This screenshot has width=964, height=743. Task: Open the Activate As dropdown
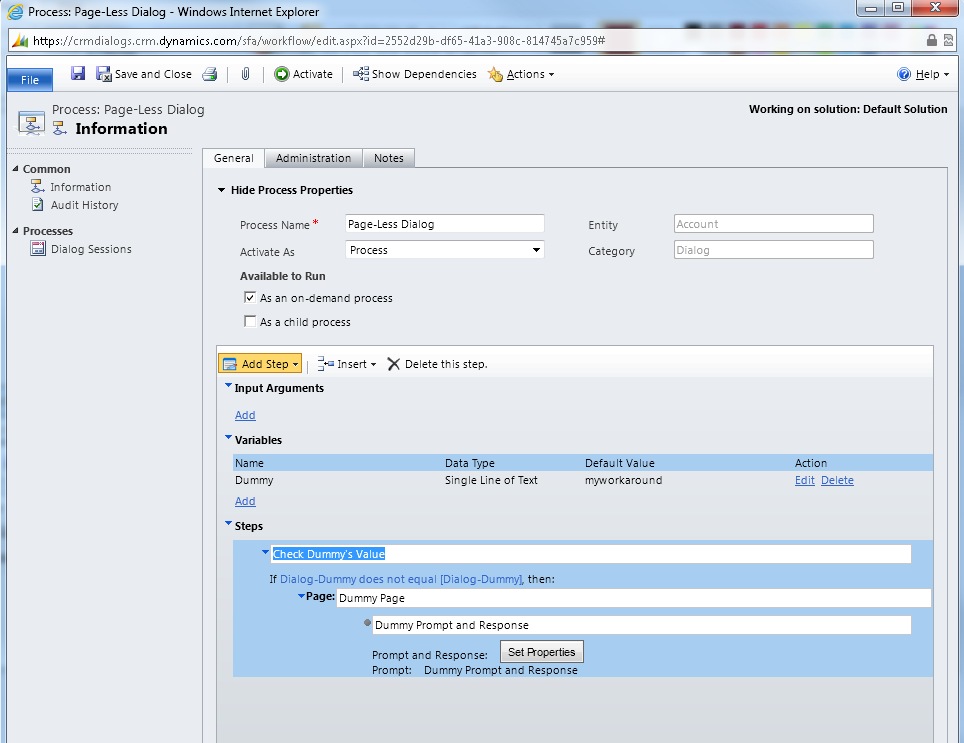[536, 250]
